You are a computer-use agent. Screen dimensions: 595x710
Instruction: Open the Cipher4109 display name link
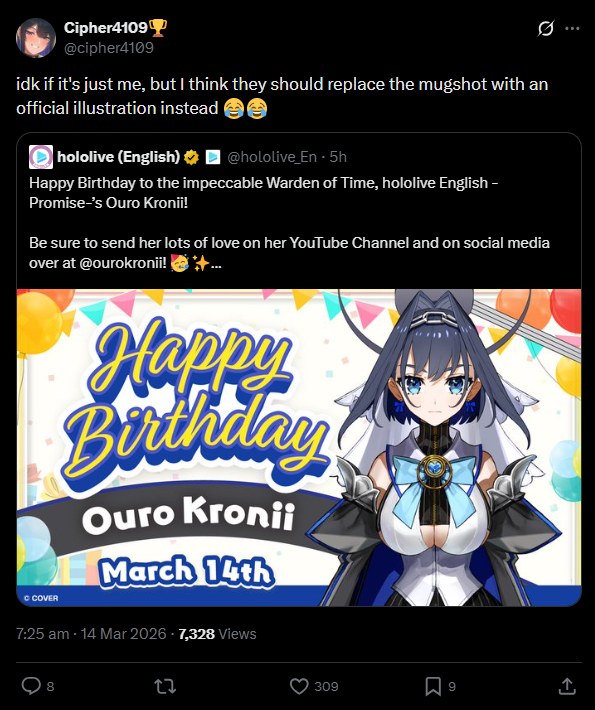[106, 28]
